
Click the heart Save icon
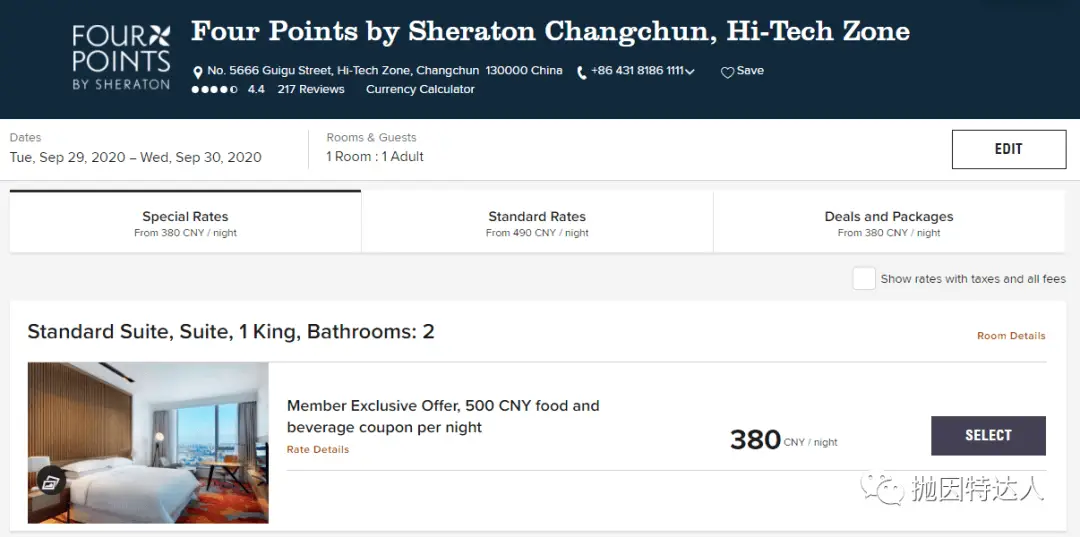pyautogui.click(x=727, y=72)
